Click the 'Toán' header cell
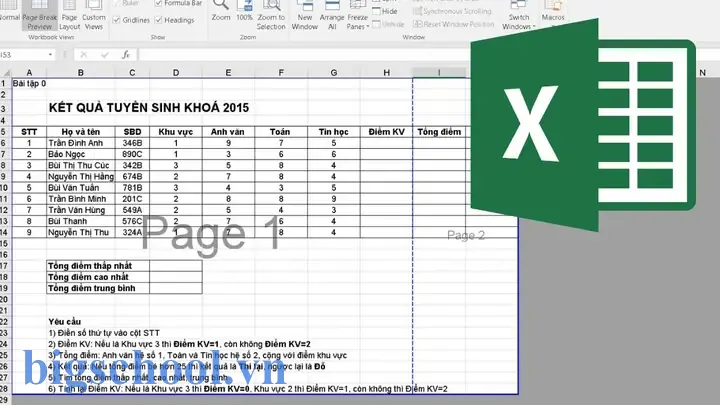Viewport: 720px width, 405px height. [x=281, y=132]
